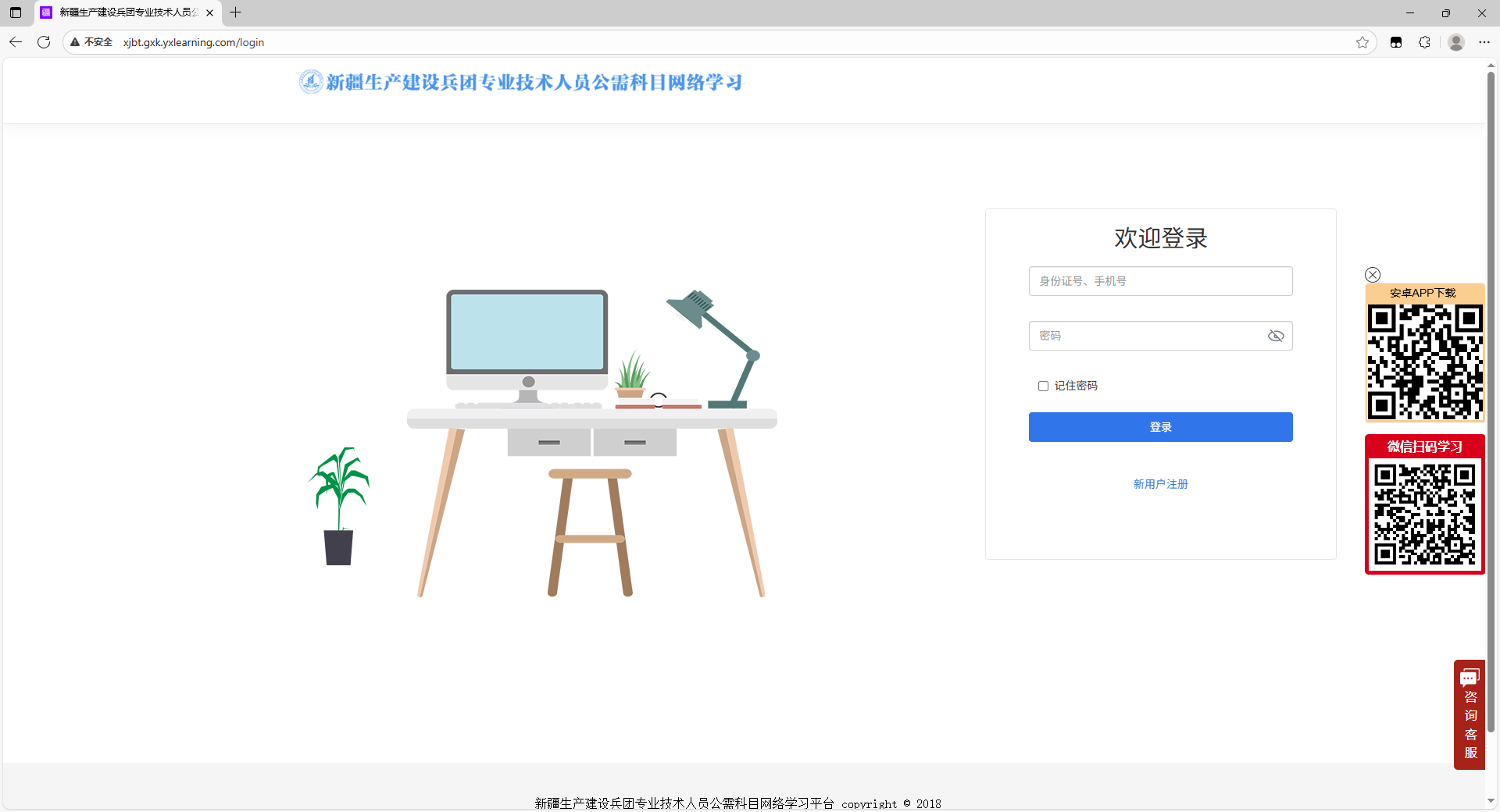Open the 咨询客服 chat widget

[x=1470, y=715]
